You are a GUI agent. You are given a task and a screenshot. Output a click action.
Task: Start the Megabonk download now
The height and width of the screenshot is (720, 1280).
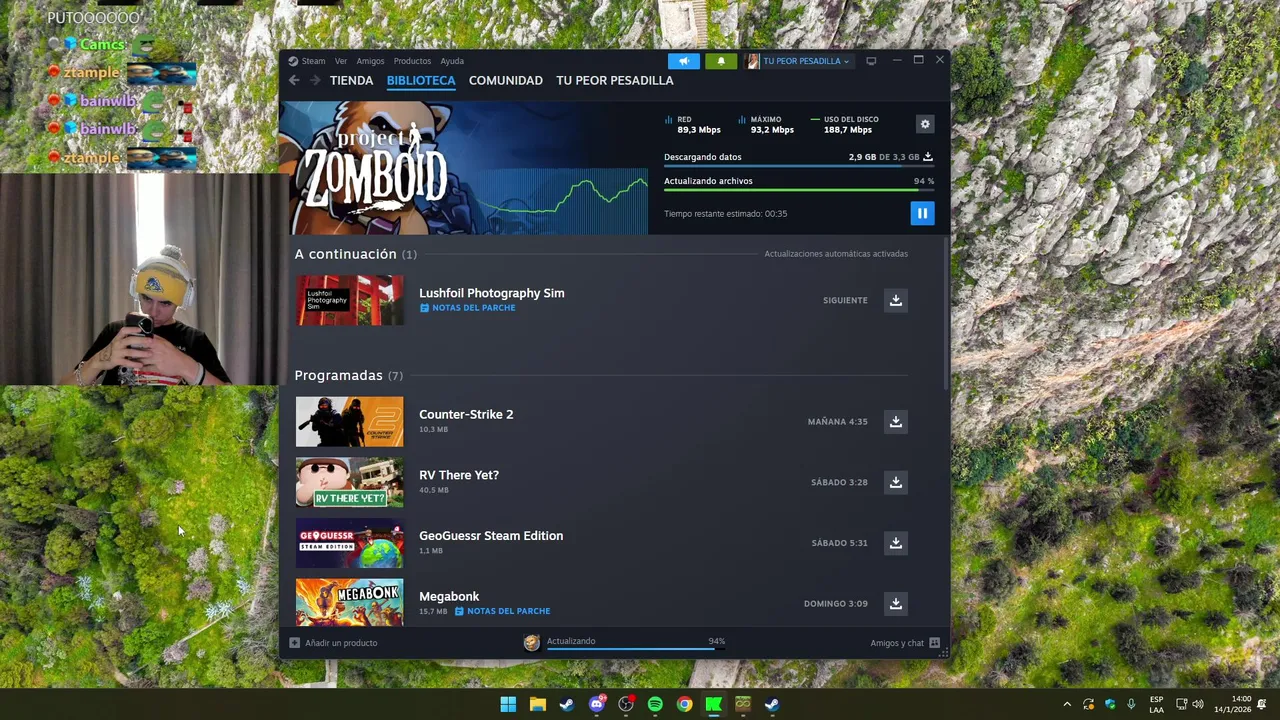896,603
